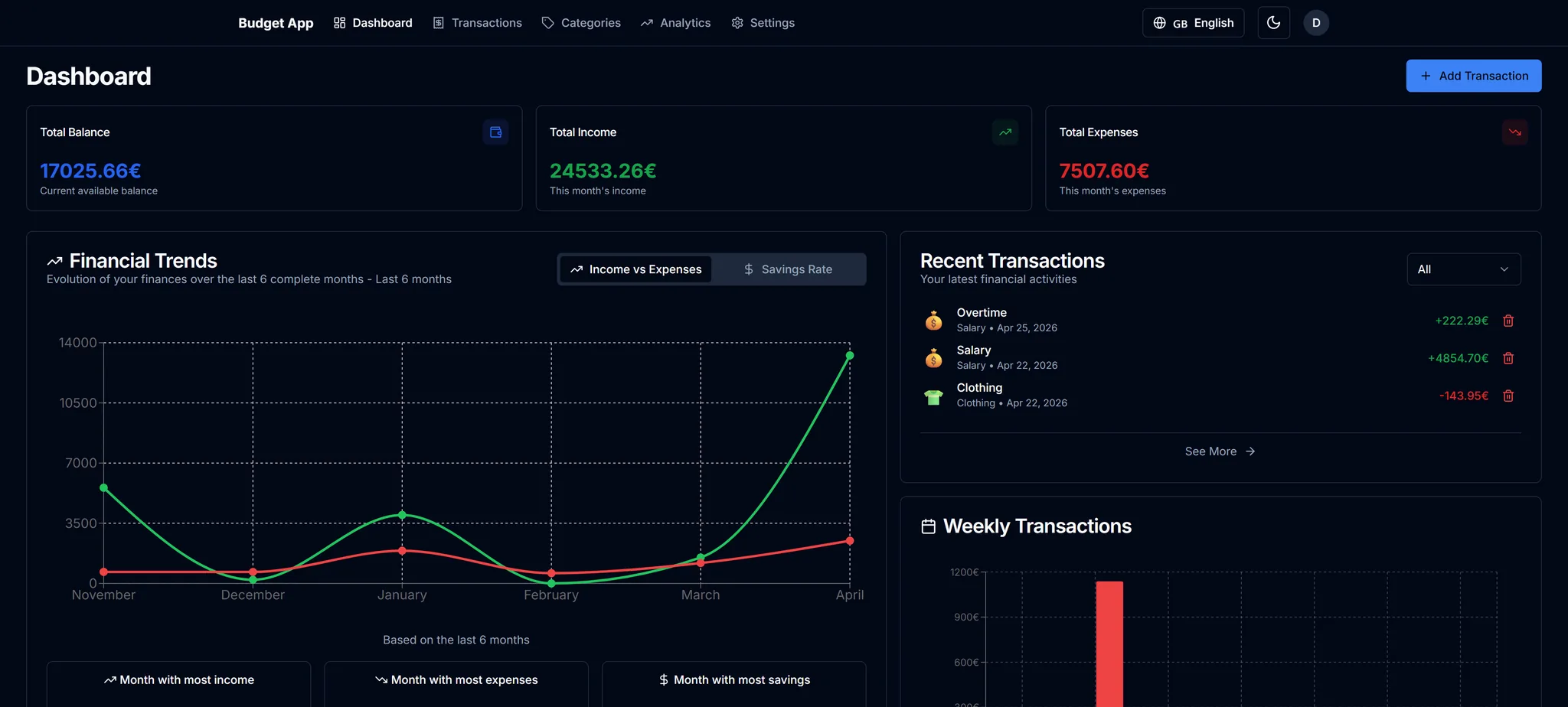
Task: Click the trending-down icon in Total Expenses card
Action: [1514, 132]
